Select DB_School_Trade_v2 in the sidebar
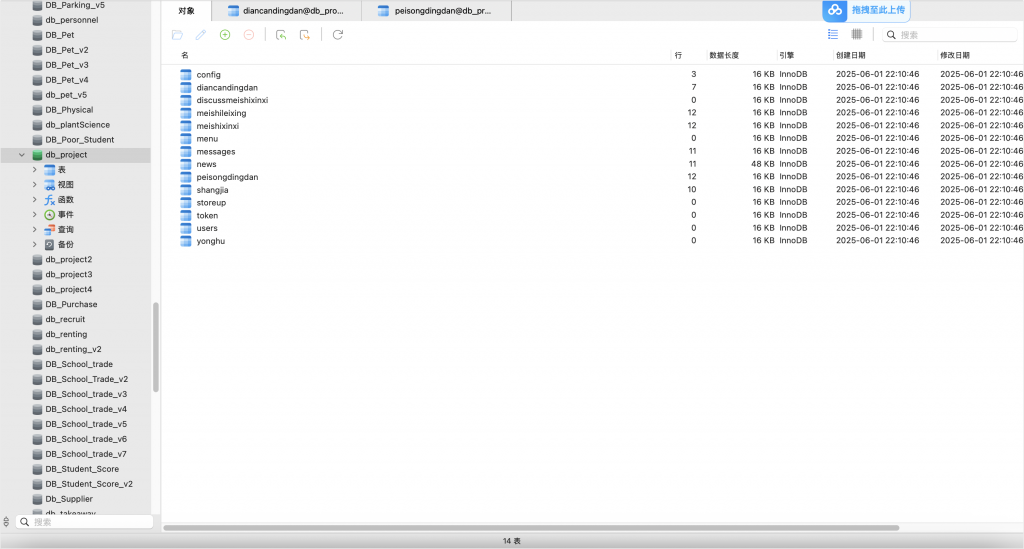The width and height of the screenshot is (1024, 549). [x=86, y=379]
